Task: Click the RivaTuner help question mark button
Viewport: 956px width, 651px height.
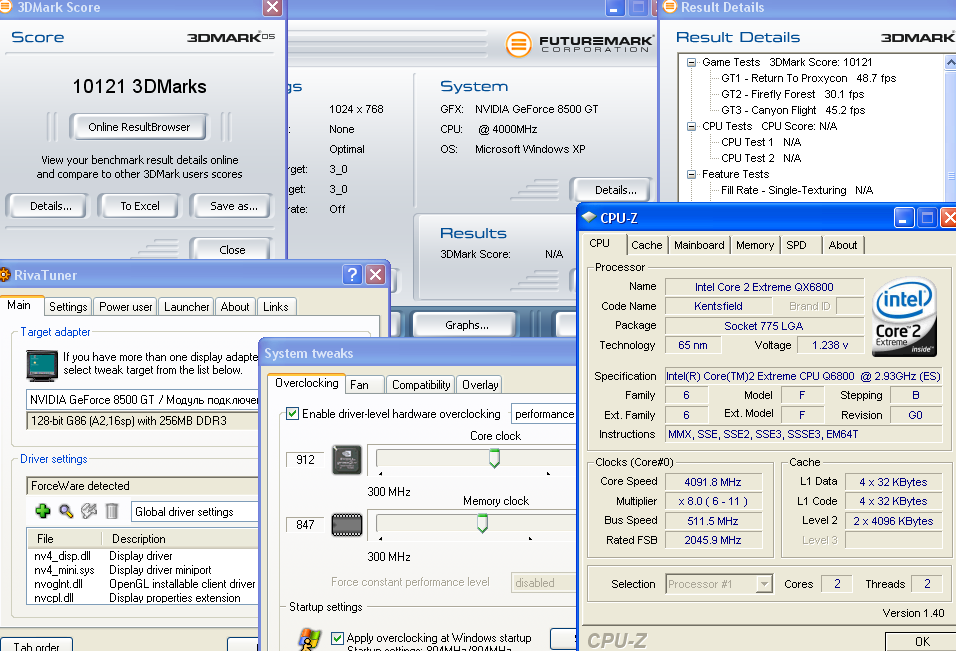Action: tap(352, 275)
